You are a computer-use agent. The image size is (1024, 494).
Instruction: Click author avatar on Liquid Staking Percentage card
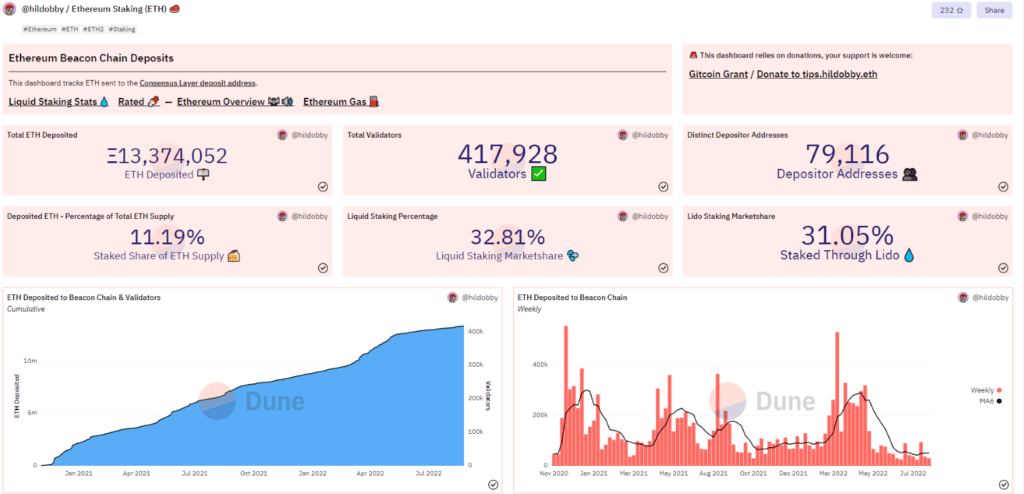tap(622, 216)
